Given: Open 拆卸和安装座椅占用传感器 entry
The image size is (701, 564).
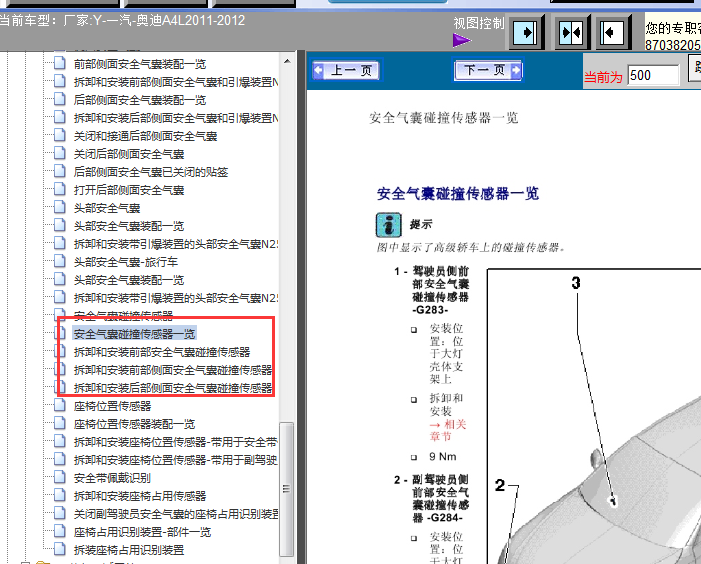Looking at the screenshot, I should click(139, 496).
